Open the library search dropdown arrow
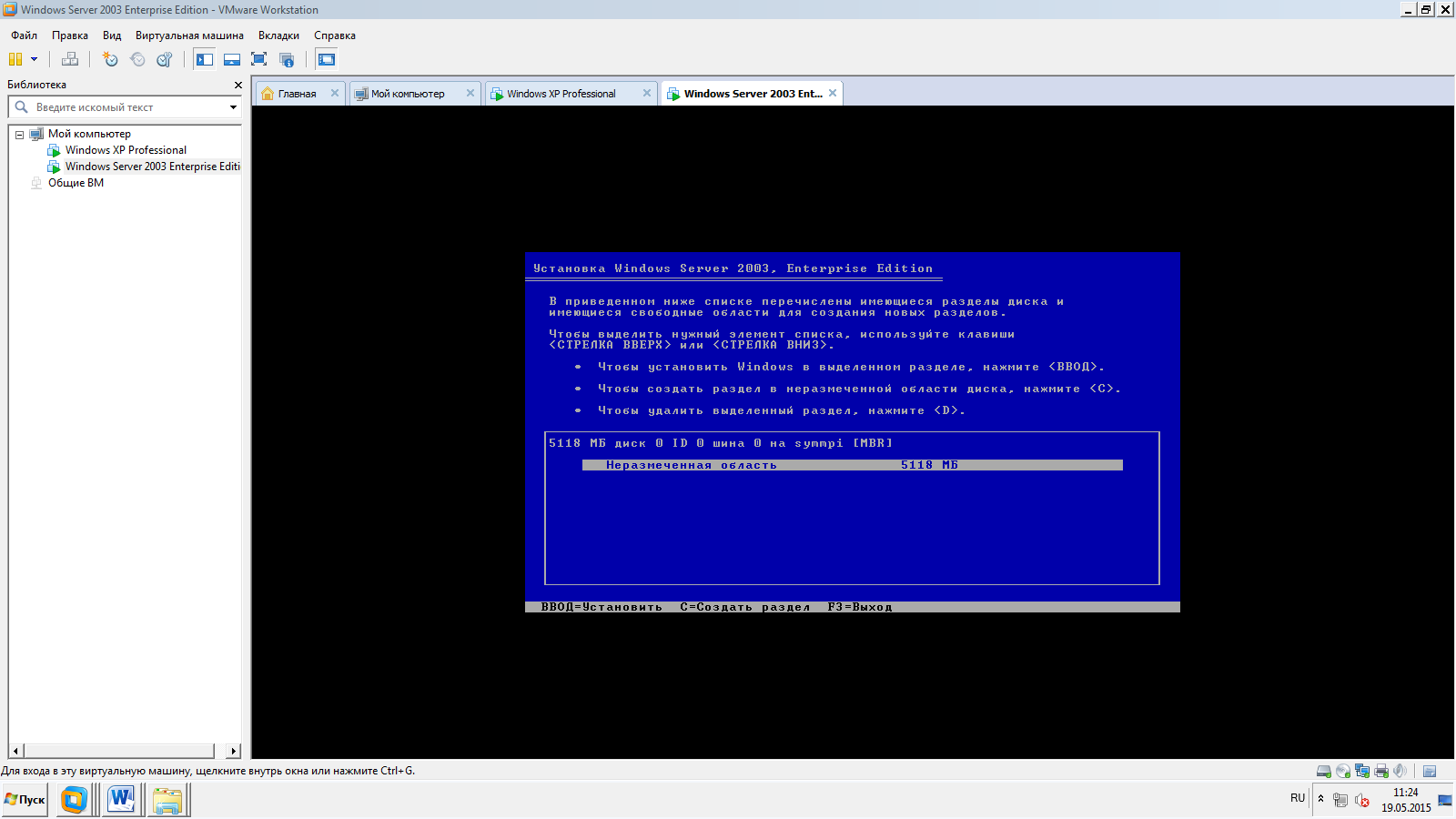 coord(234,107)
